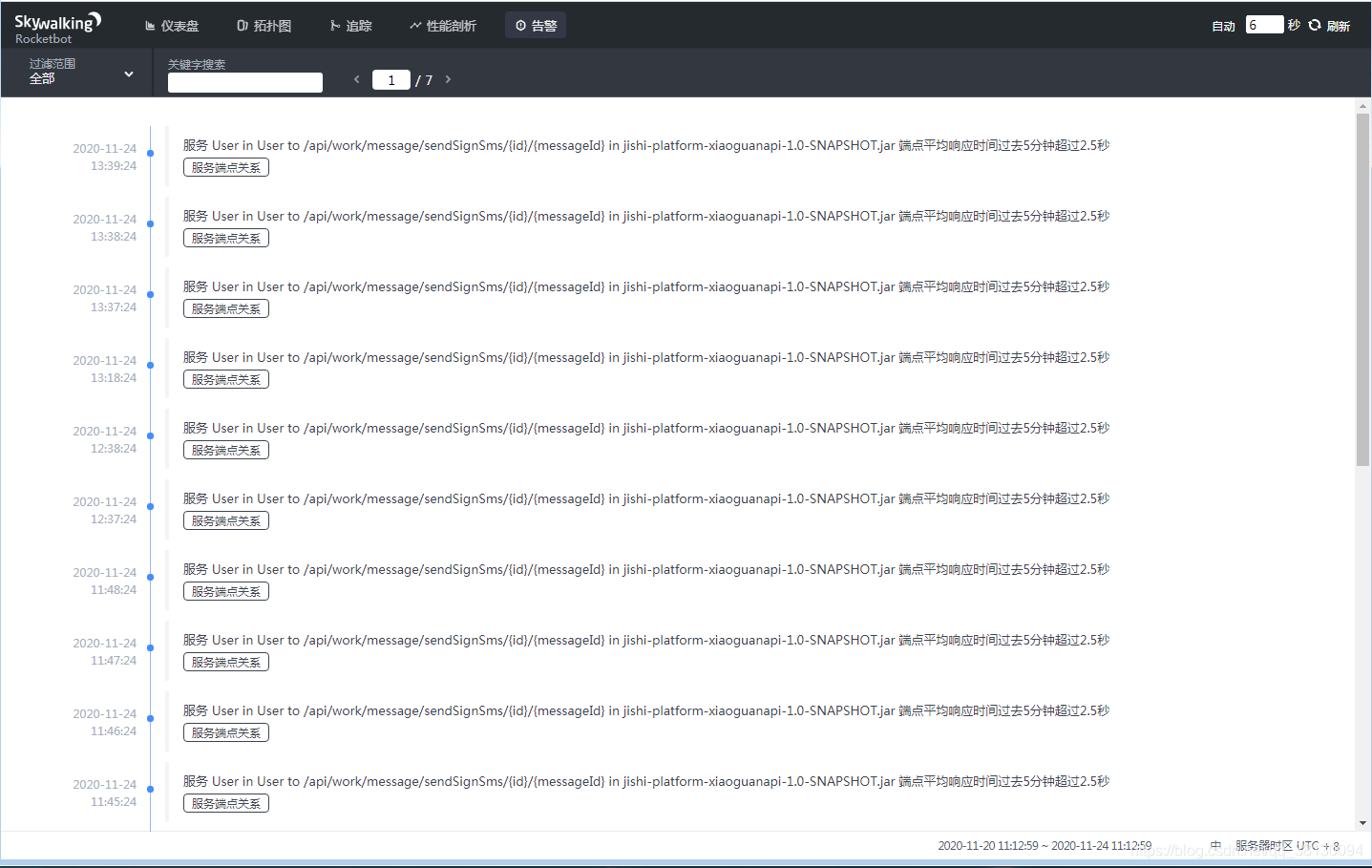1372x868 pixels.
Task: Click the vertical scrollbar thumb
Action: click(x=1362, y=289)
